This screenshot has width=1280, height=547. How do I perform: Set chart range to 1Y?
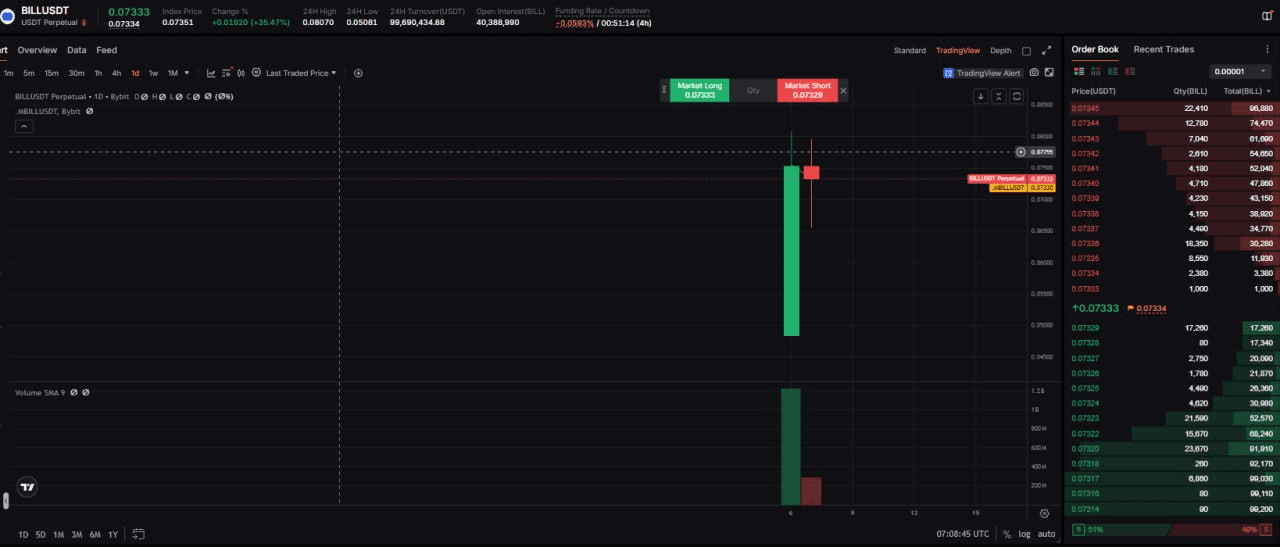click(x=112, y=534)
